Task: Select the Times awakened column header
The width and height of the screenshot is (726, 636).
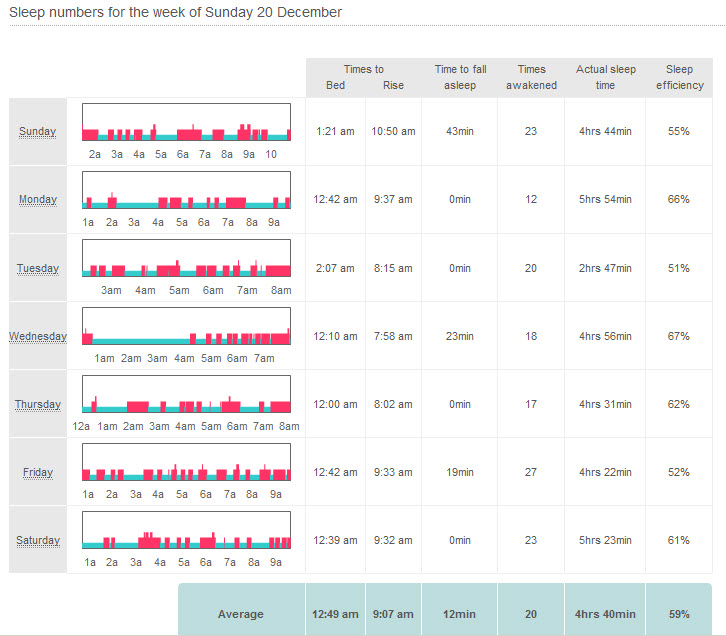Action: (x=531, y=77)
